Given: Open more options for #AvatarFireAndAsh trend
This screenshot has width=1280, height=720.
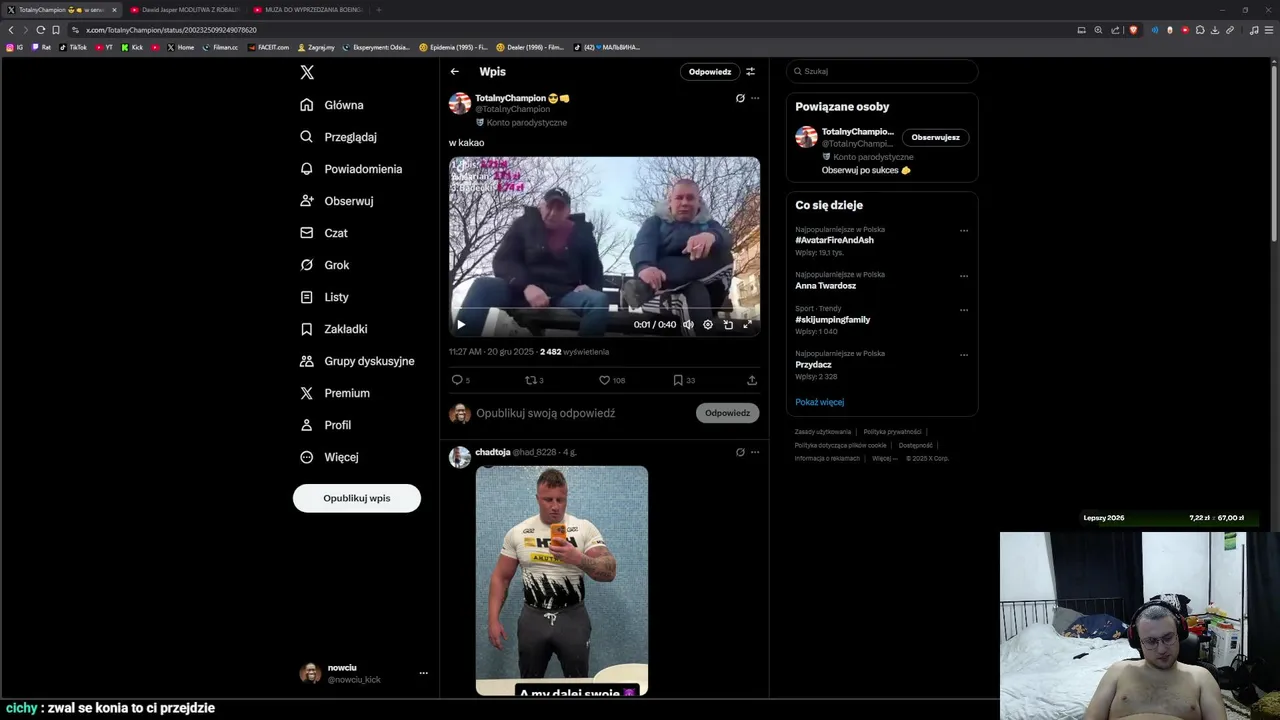Looking at the screenshot, I should click(x=964, y=231).
